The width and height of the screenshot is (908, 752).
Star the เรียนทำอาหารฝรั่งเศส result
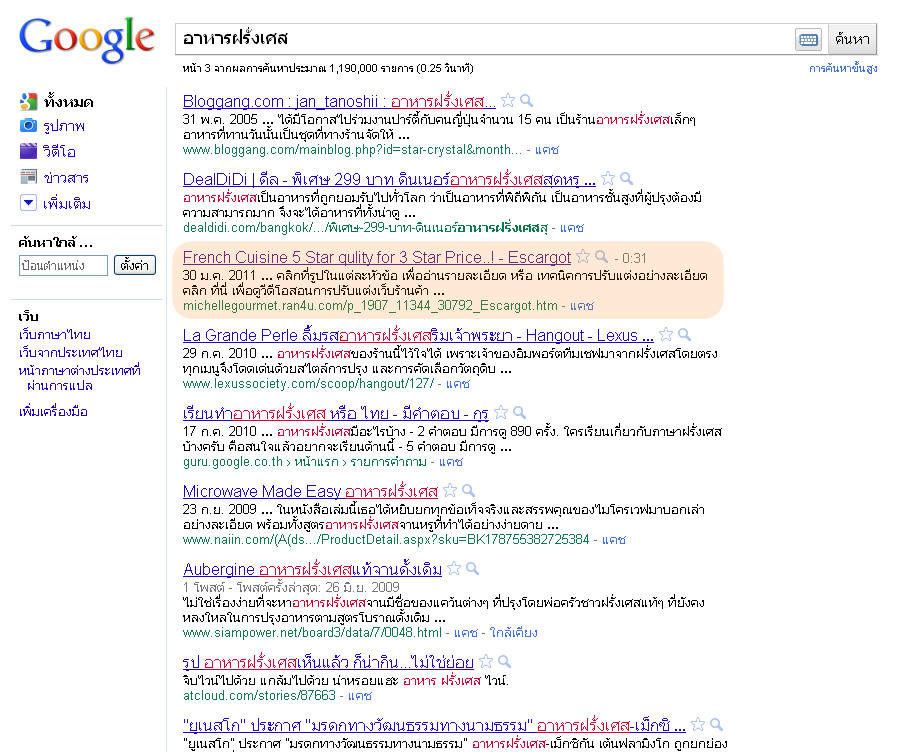click(501, 412)
